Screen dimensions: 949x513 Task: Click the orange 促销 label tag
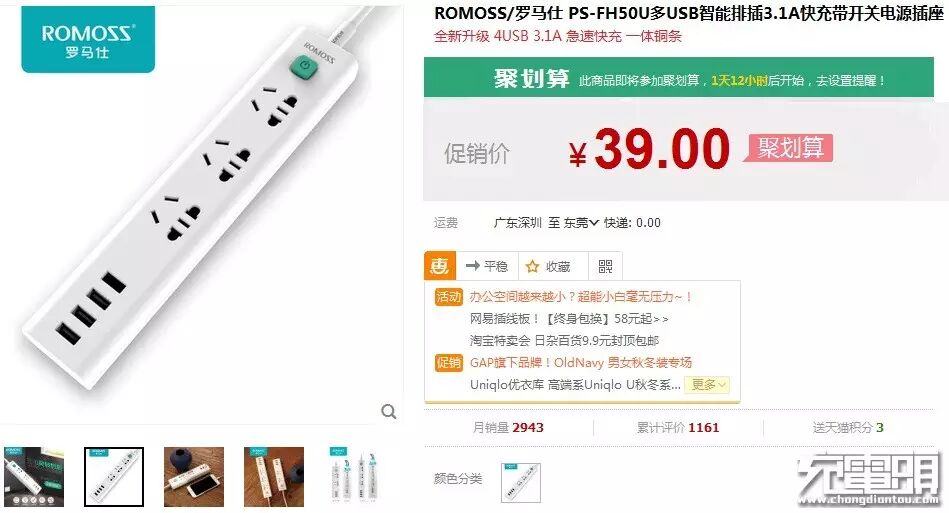pyautogui.click(x=448, y=362)
